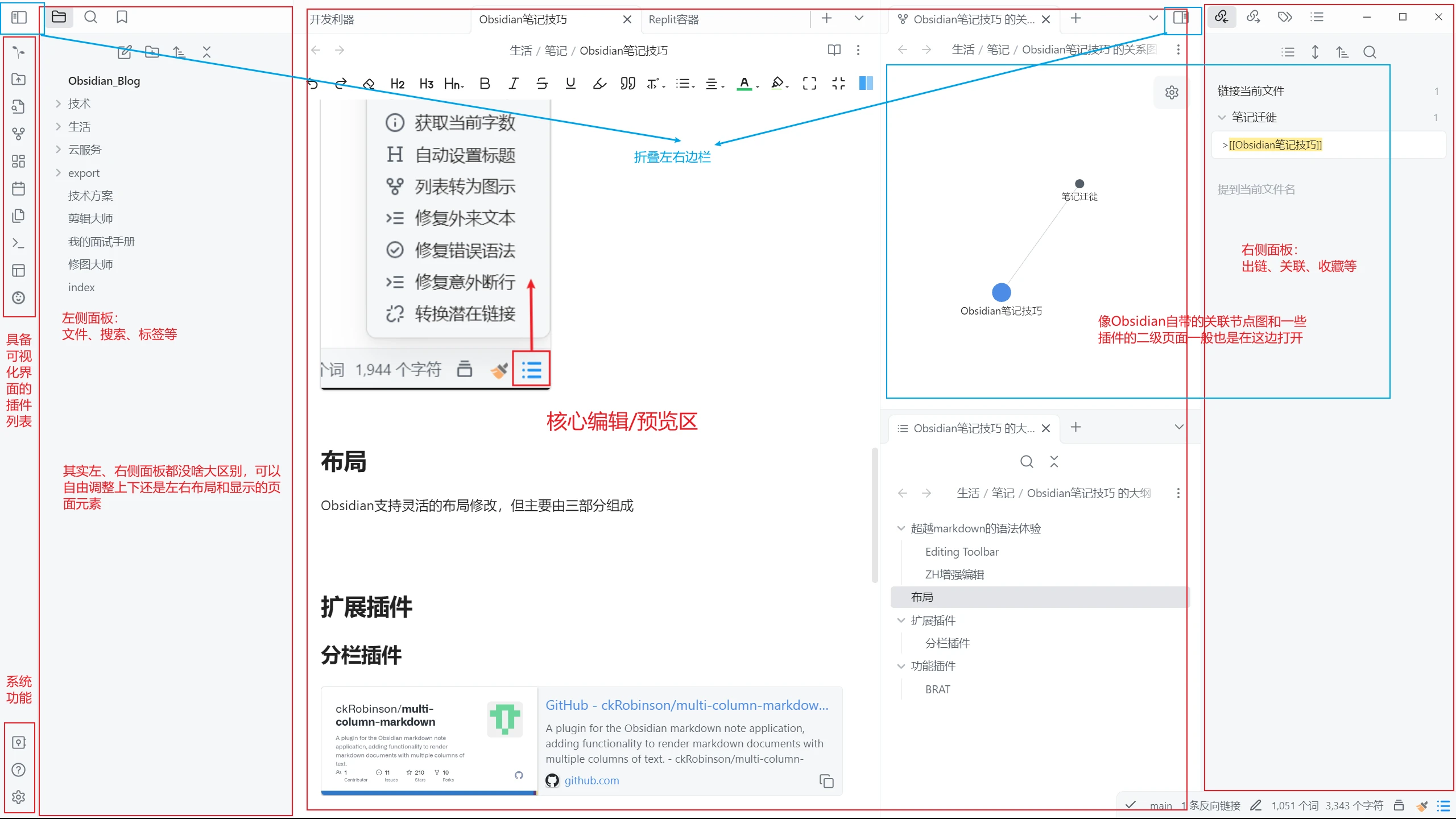Open the bookmarks panel icon
This screenshot has width=1456, height=819.
click(122, 17)
